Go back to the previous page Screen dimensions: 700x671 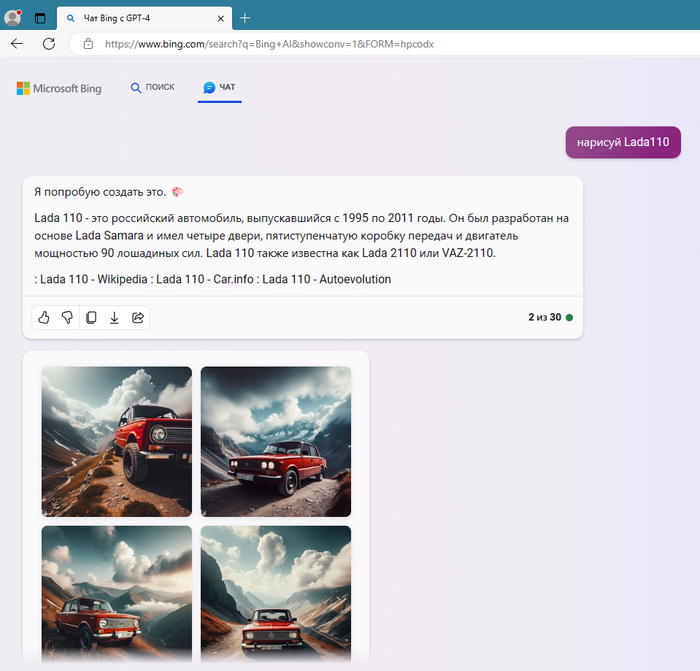click(17, 44)
